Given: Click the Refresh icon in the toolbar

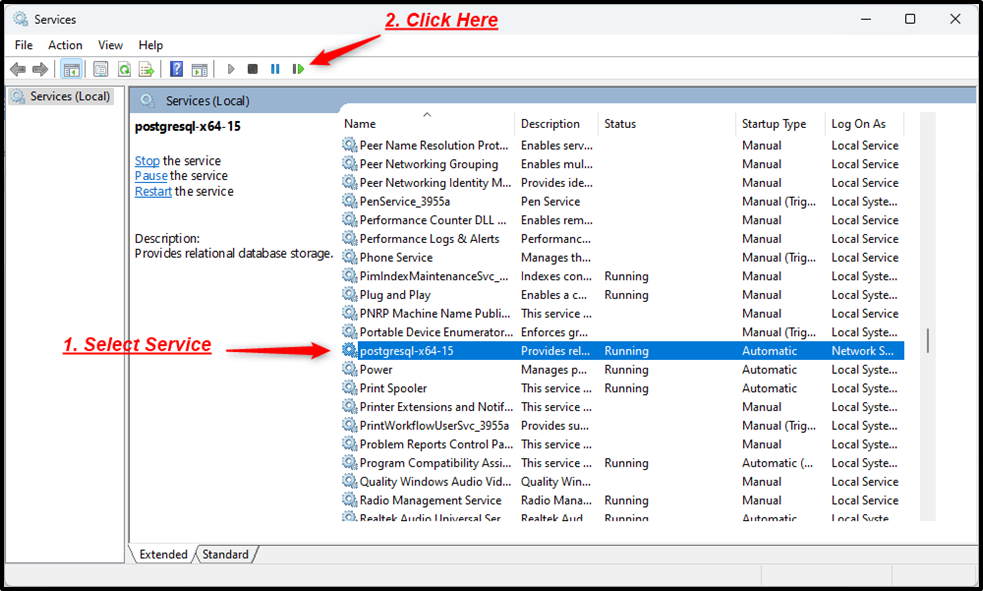Looking at the screenshot, I should tap(124, 68).
